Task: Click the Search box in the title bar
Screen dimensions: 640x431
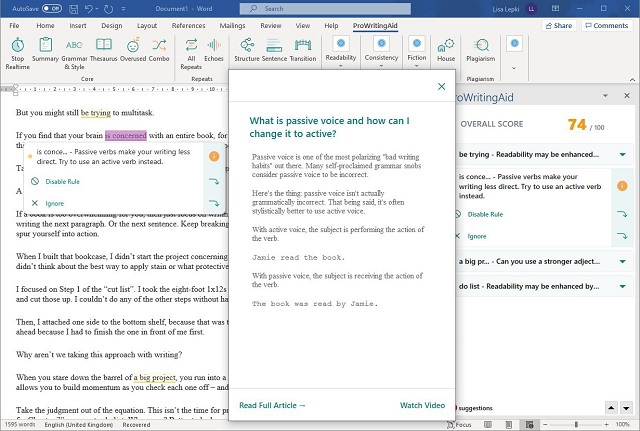Action: tap(325, 9)
